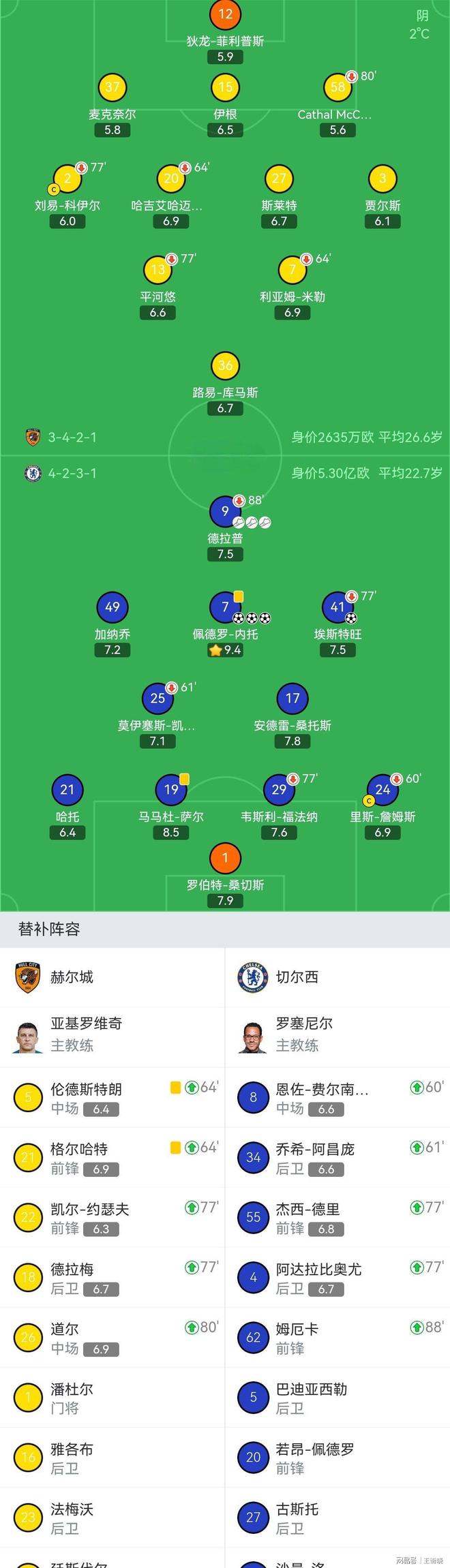
Task: Tap the 替补阵容 section heading
Action: pos(49,929)
